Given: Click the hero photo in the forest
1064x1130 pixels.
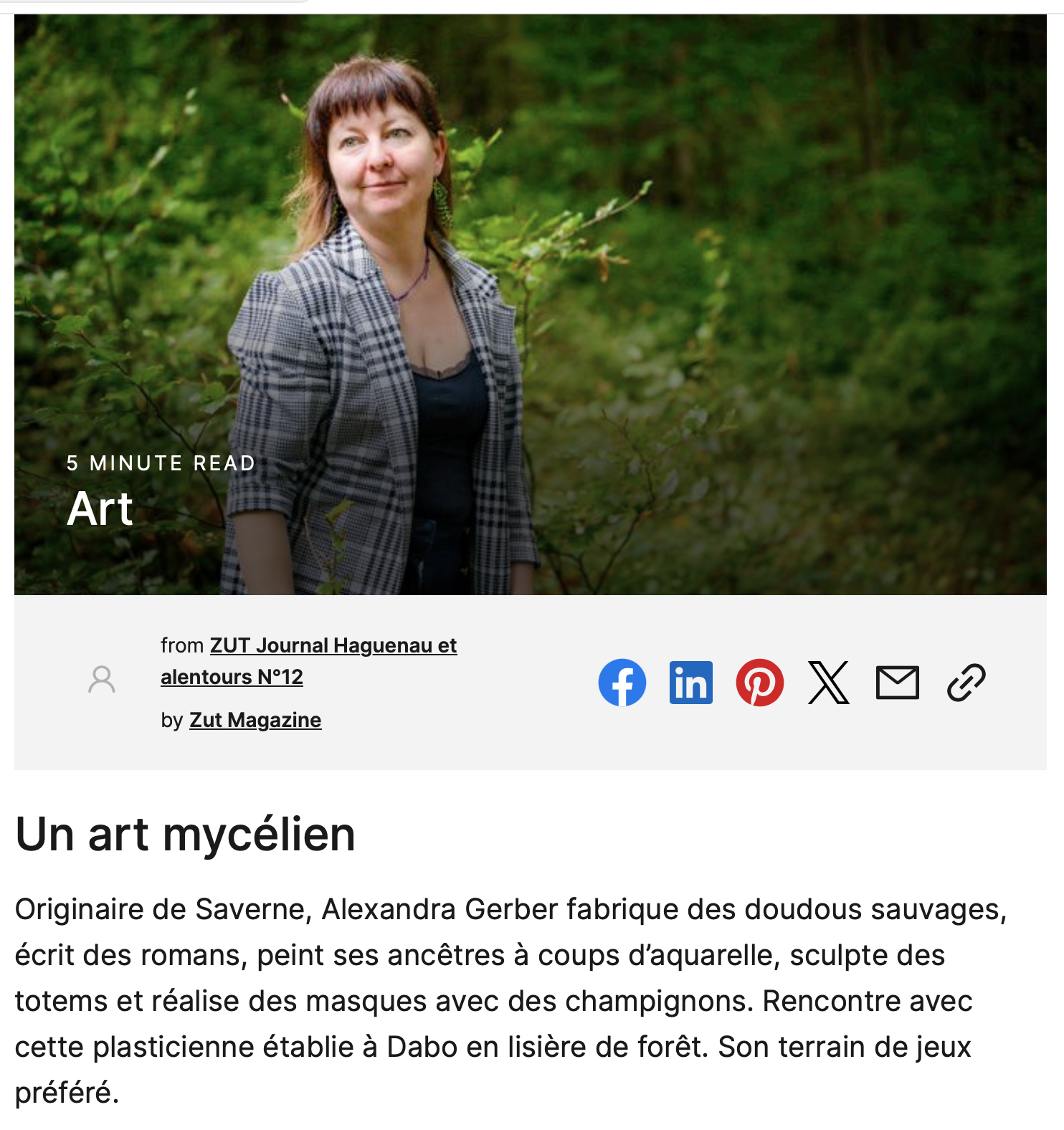Looking at the screenshot, I should 531,305.
